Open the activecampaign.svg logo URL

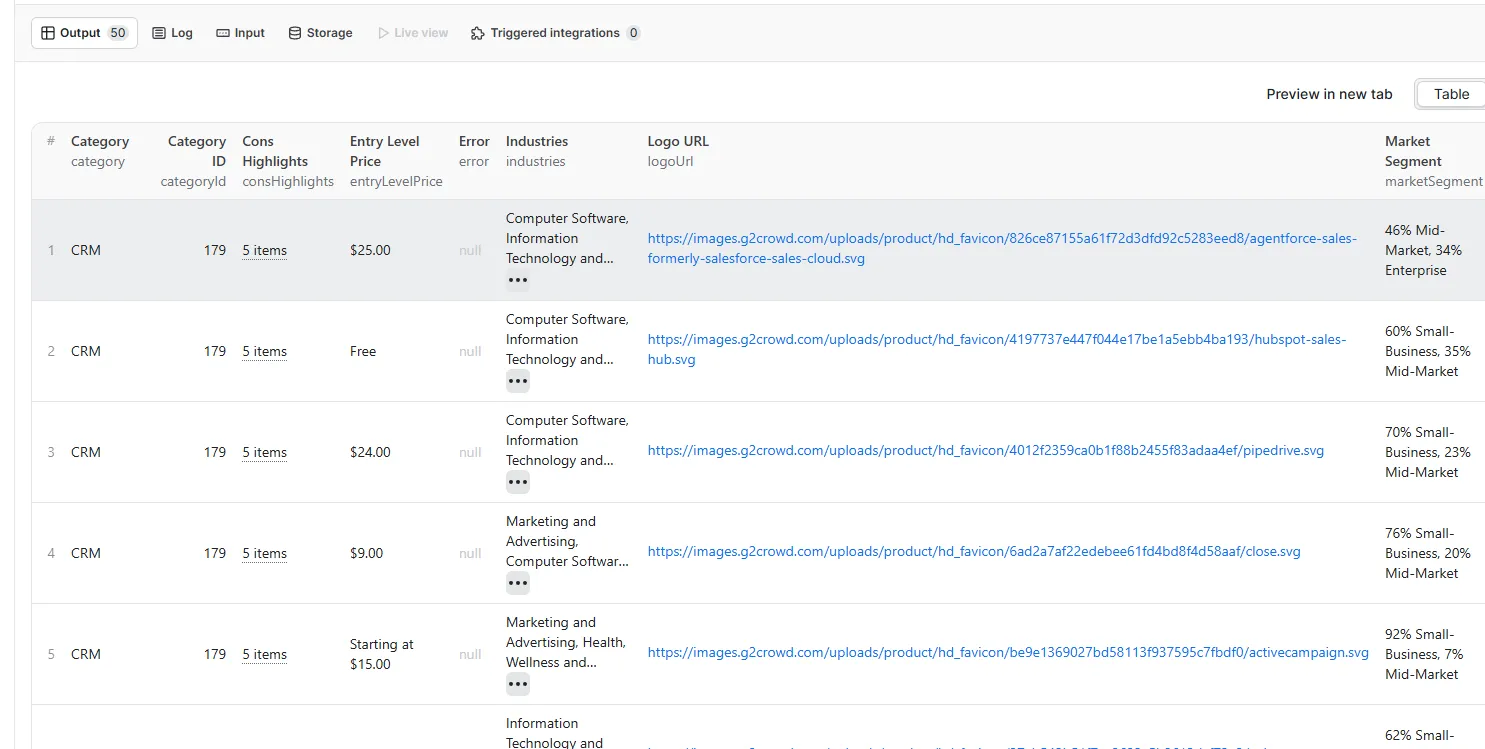click(1007, 653)
